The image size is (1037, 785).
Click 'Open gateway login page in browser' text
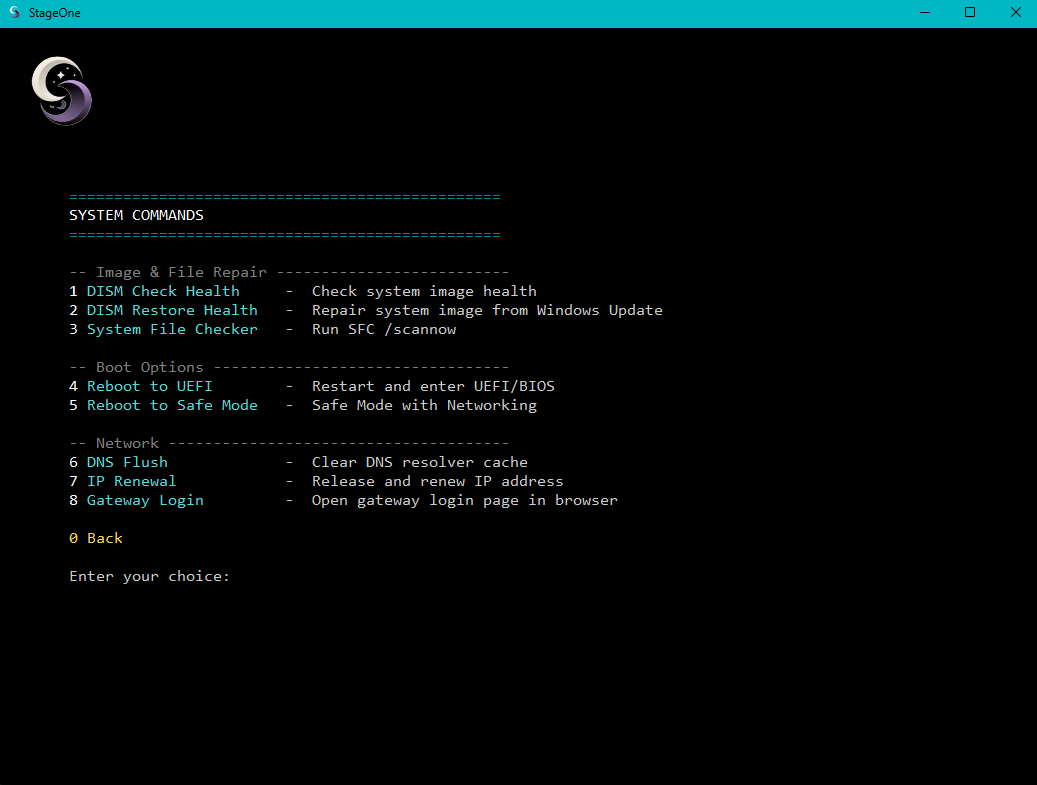[x=464, y=501]
